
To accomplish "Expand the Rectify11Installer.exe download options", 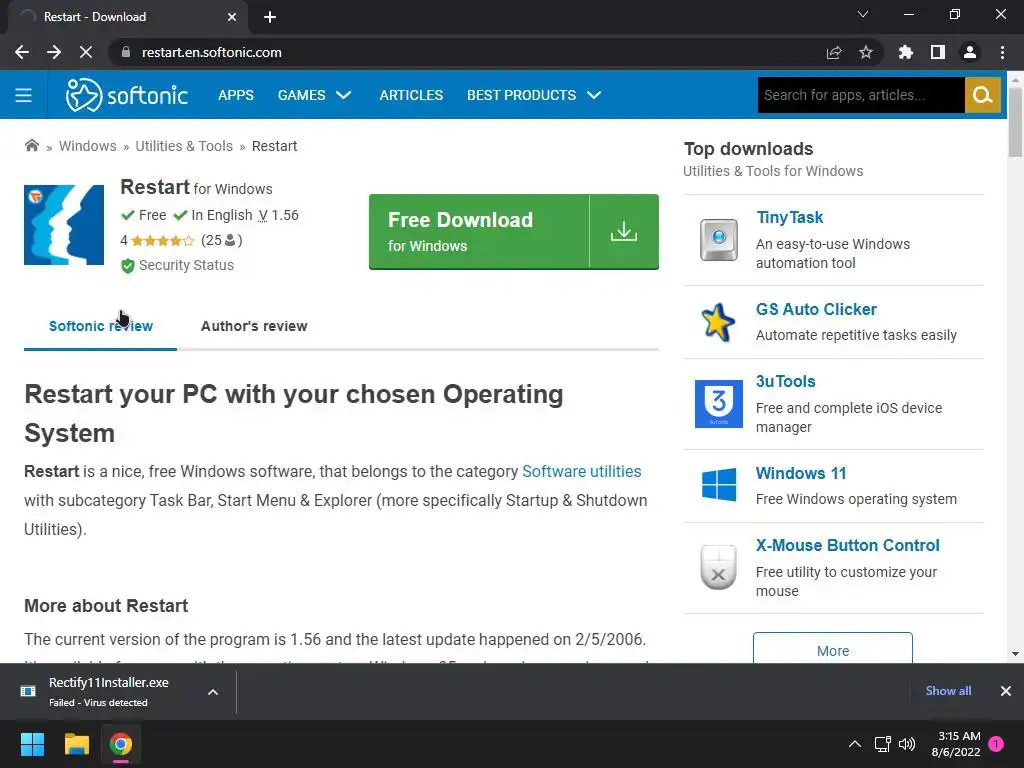I will (x=213, y=692).
